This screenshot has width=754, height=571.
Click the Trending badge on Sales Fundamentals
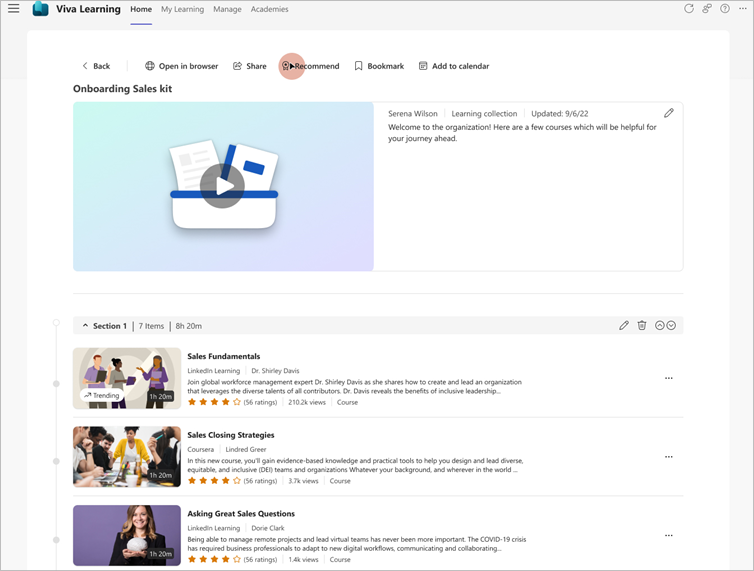pyautogui.click(x=101, y=395)
